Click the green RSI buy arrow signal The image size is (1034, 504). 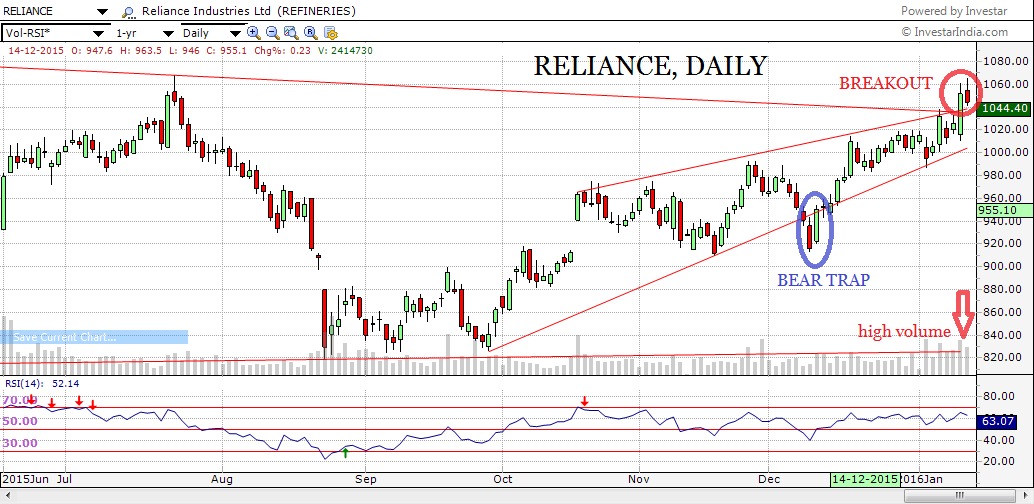(x=345, y=452)
